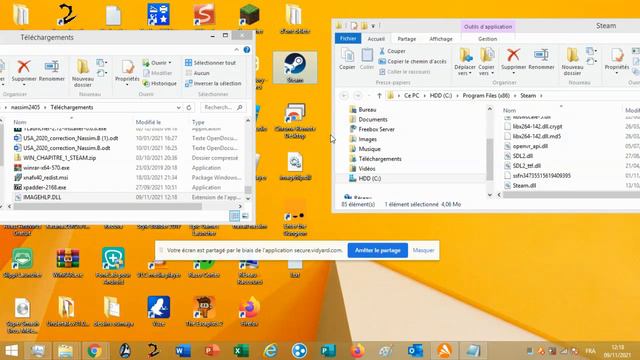Click Renommer icon in Téléchargements window
The height and width of the screenshot is (360, 640).
52,67
